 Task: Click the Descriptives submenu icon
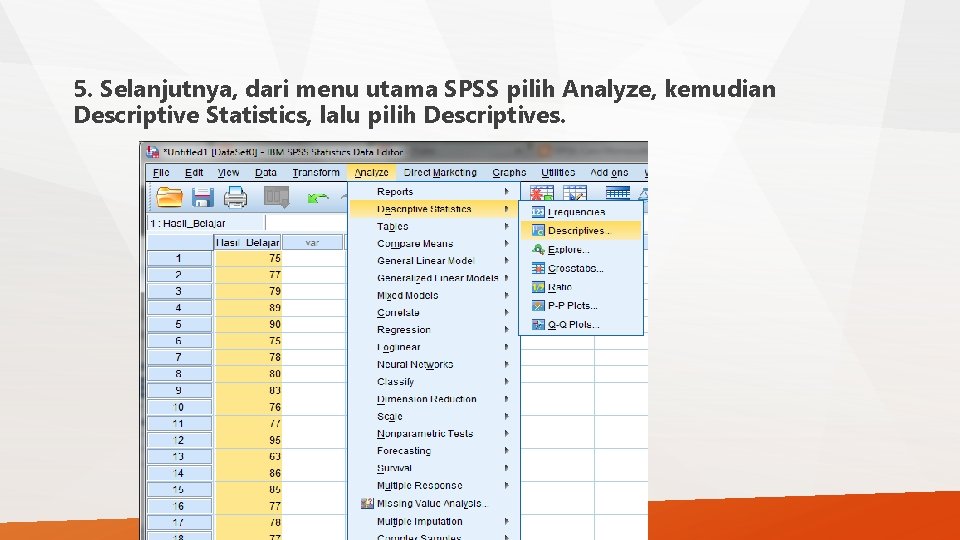538,231
